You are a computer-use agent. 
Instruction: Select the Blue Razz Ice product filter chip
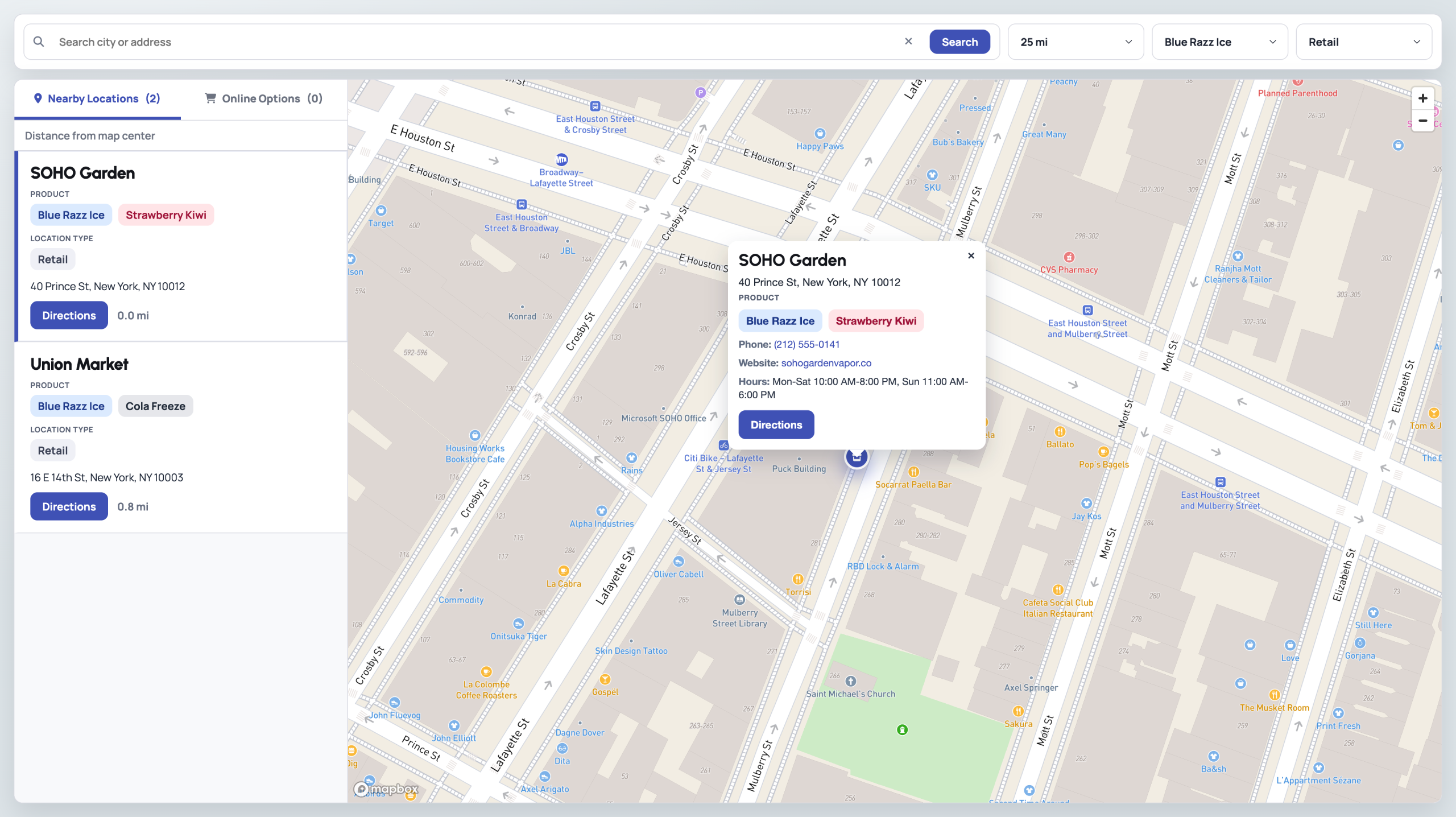[71, 214]
